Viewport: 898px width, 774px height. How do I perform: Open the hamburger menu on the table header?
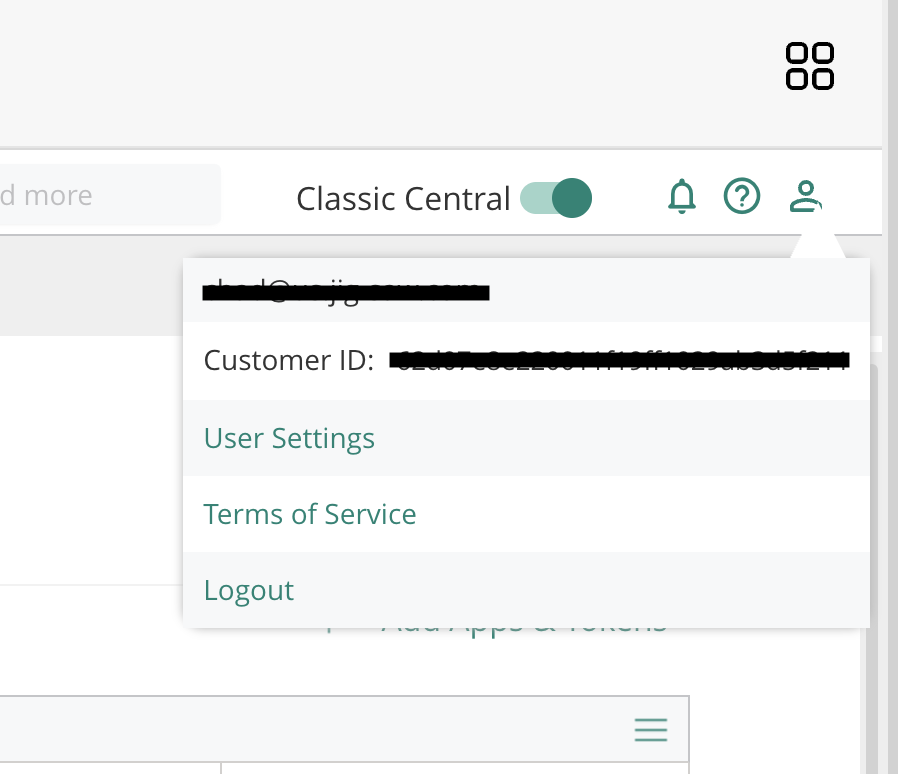tap(651, 730)
